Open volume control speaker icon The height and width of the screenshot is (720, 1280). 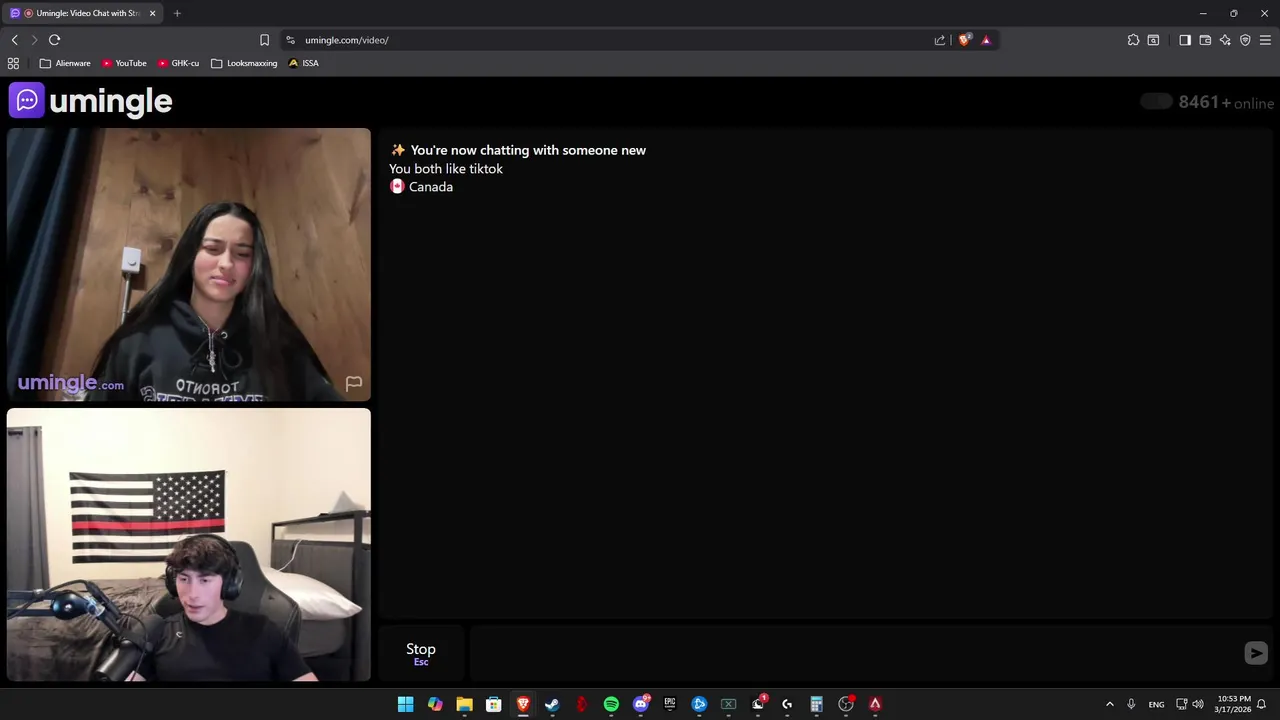coord(1198,704)
